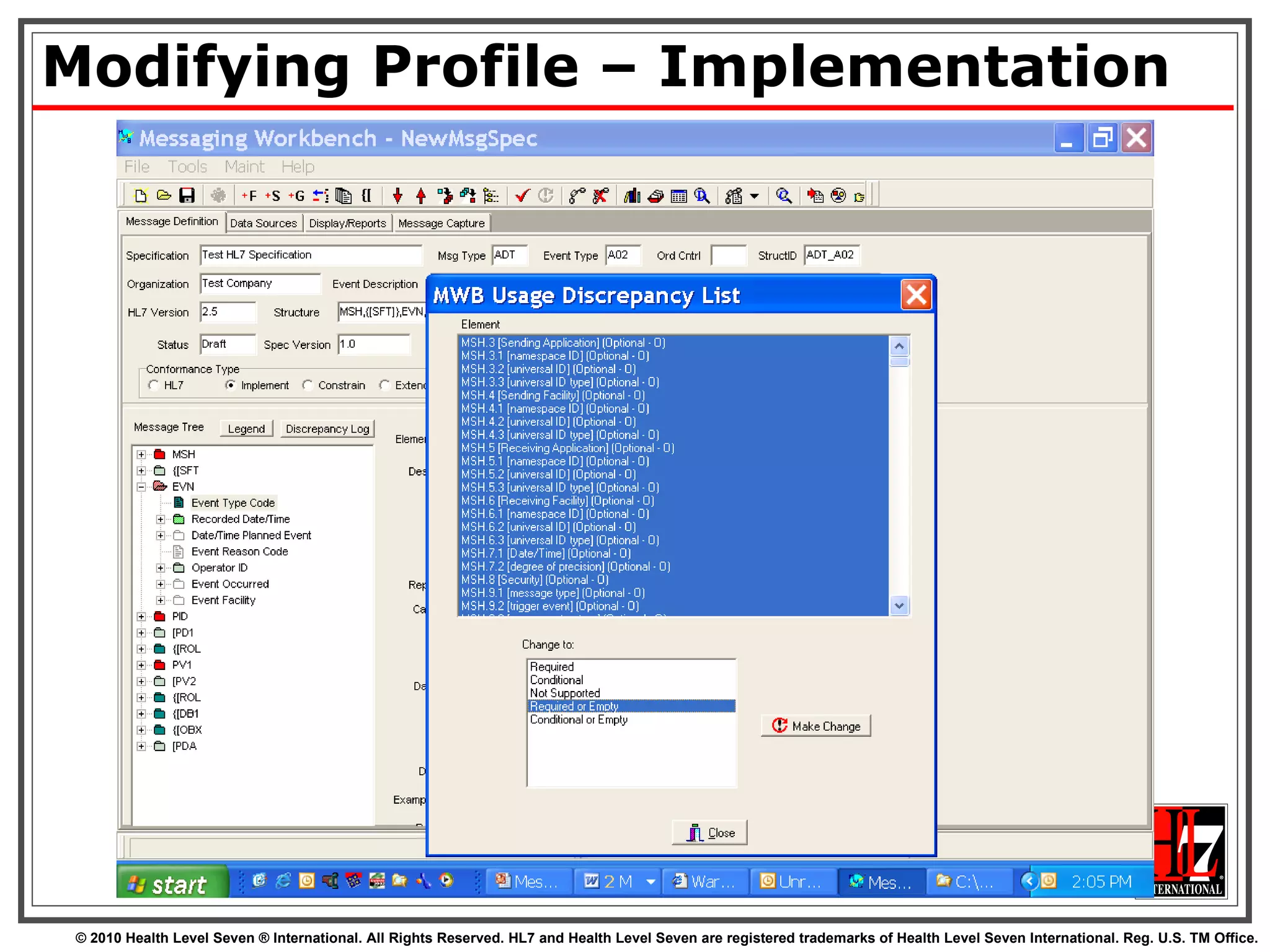Click the Legend button

coord(246,428)
